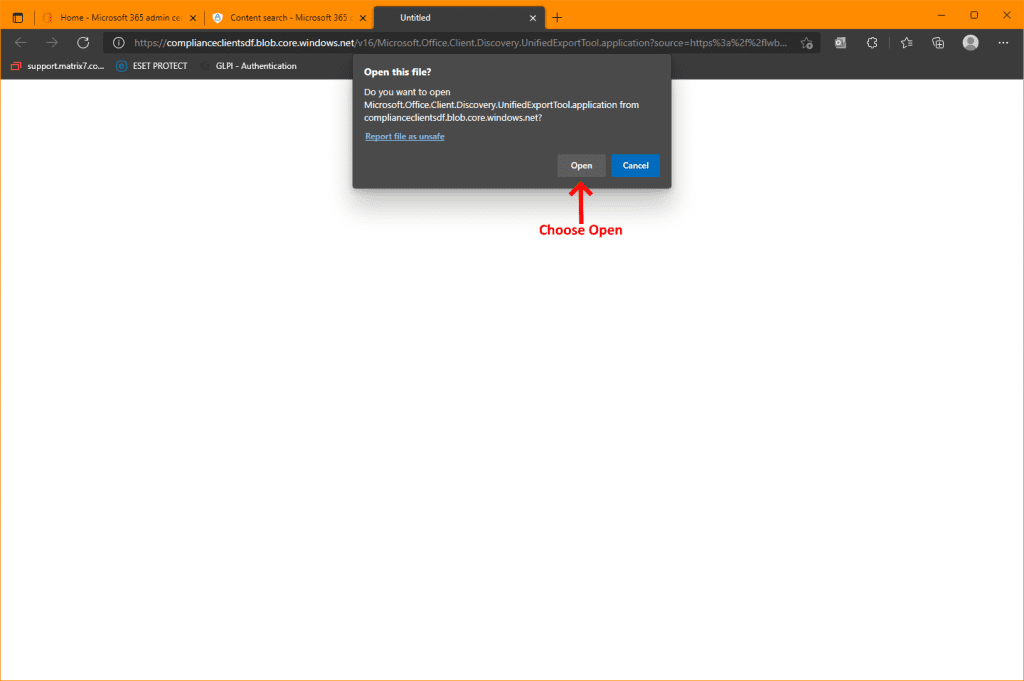Screen dimensions: 1024x681
Task: Open GLPI - Authentication bookmark
Action: (x=249, y=66)
